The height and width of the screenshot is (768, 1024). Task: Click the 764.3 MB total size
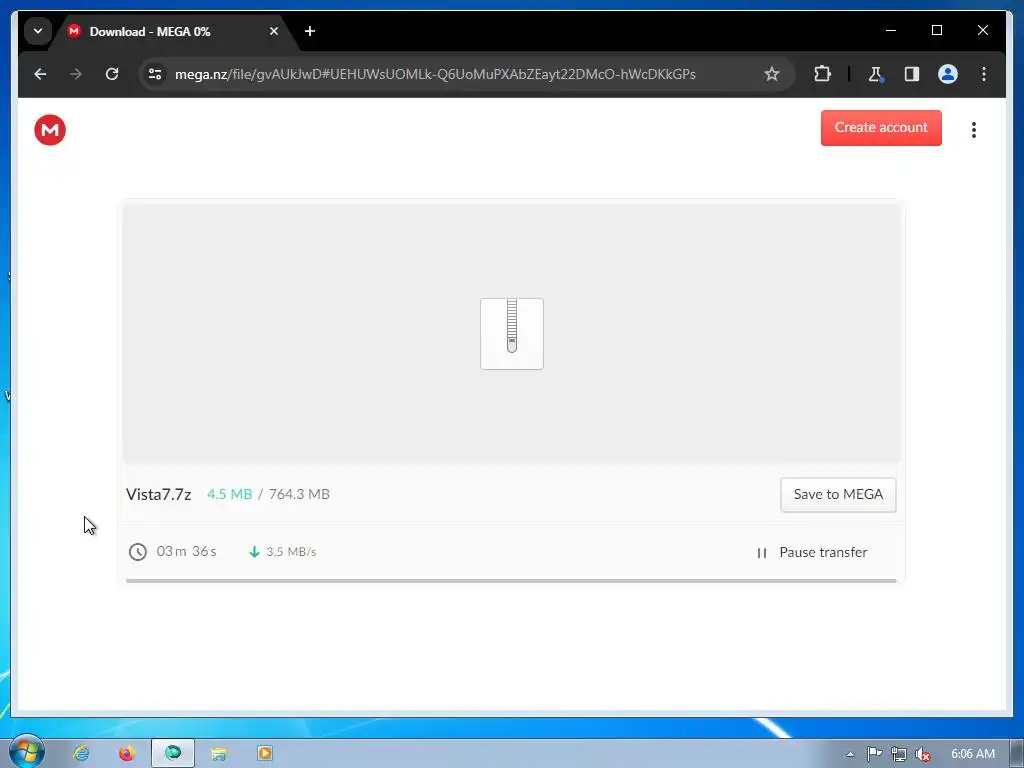point(299,494)
